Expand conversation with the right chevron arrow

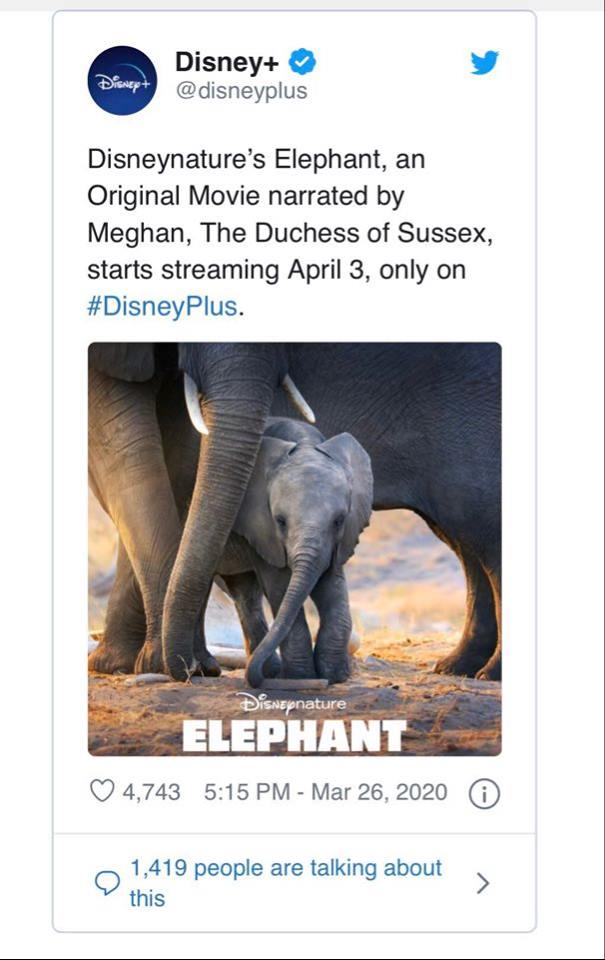coord(483,883)
